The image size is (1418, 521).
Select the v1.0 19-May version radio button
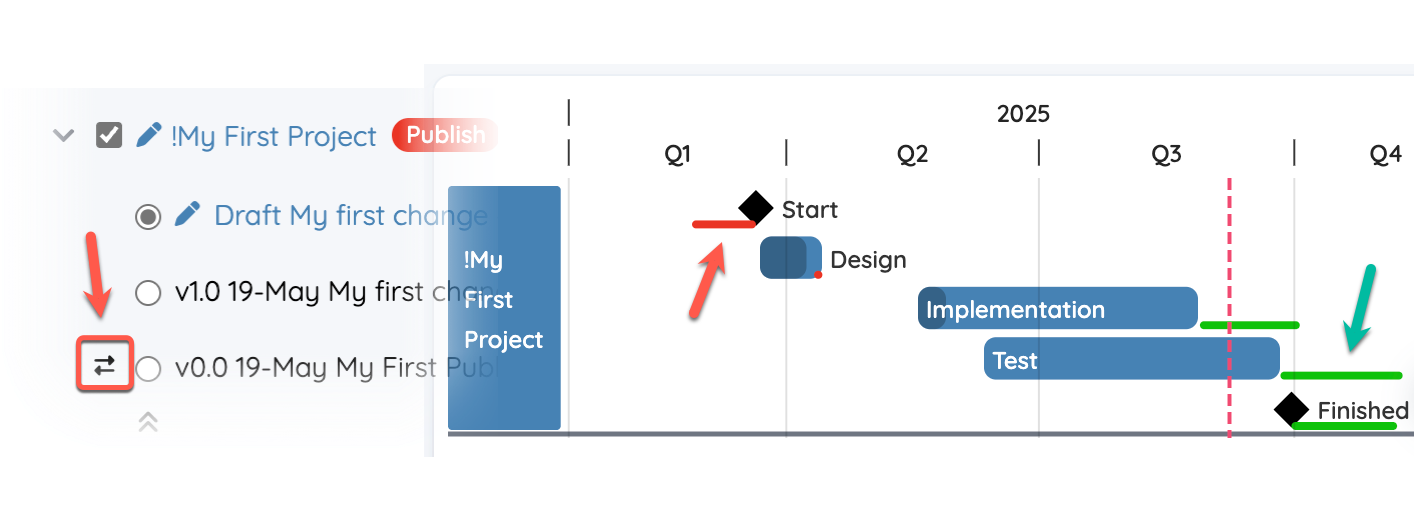148,293
